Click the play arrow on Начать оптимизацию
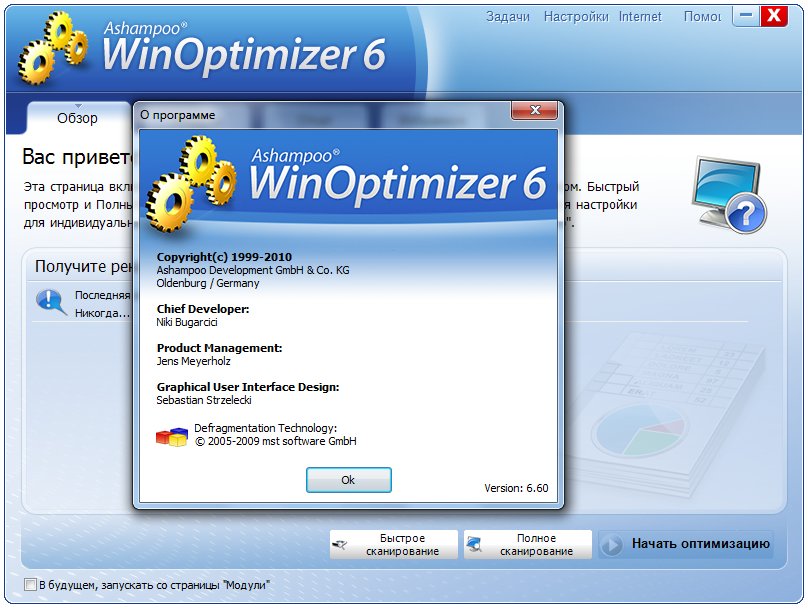The height and width of the screenshot is (609, 808). (x=612, y=545)
